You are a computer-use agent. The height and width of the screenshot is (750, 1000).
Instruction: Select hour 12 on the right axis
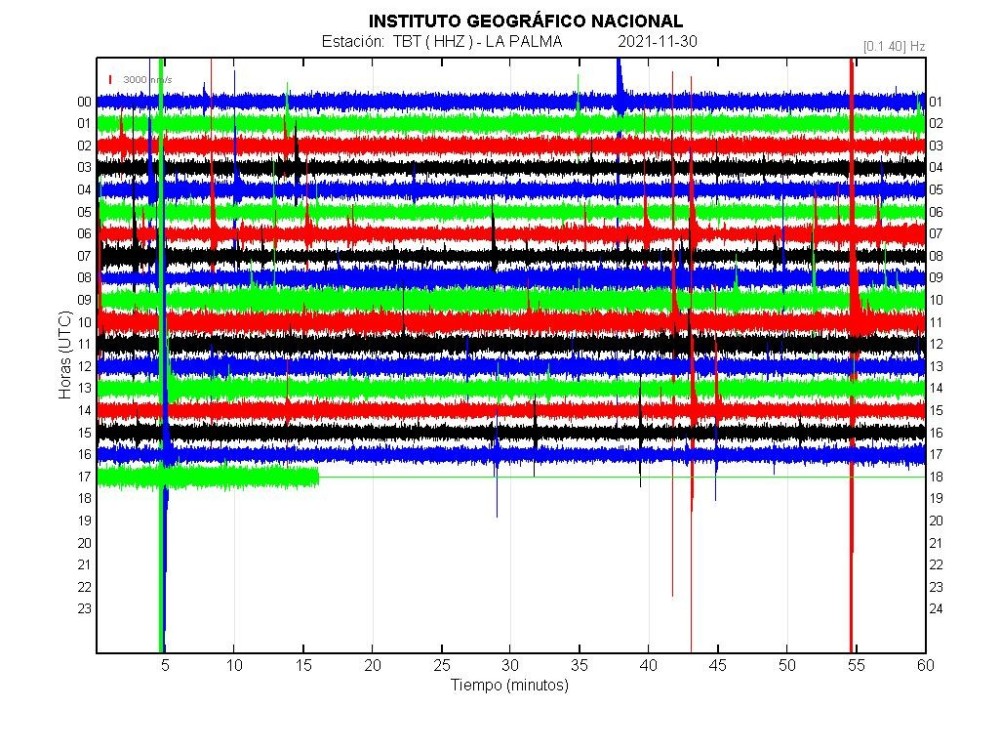(x=936, y=344)
